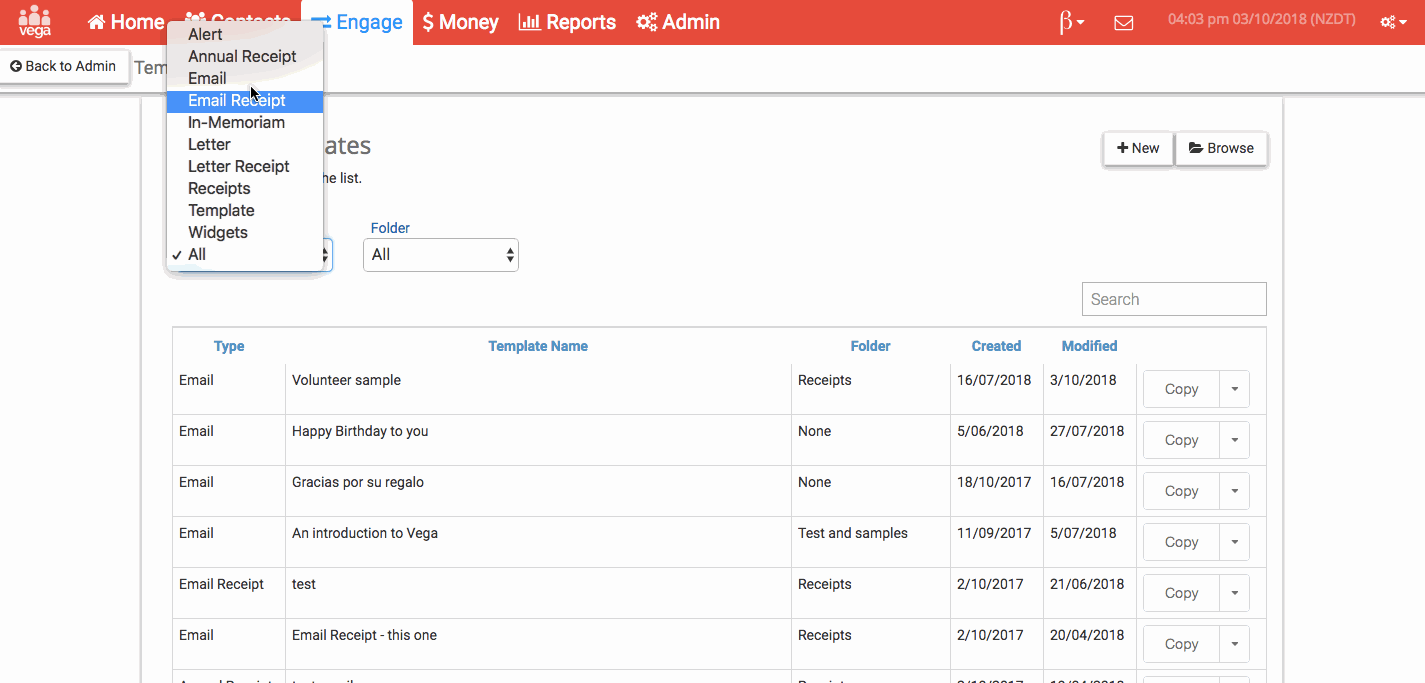The image size is (1425, 683).
Task: Select Letter Receipt in the type list
Action: pos(245,166)
